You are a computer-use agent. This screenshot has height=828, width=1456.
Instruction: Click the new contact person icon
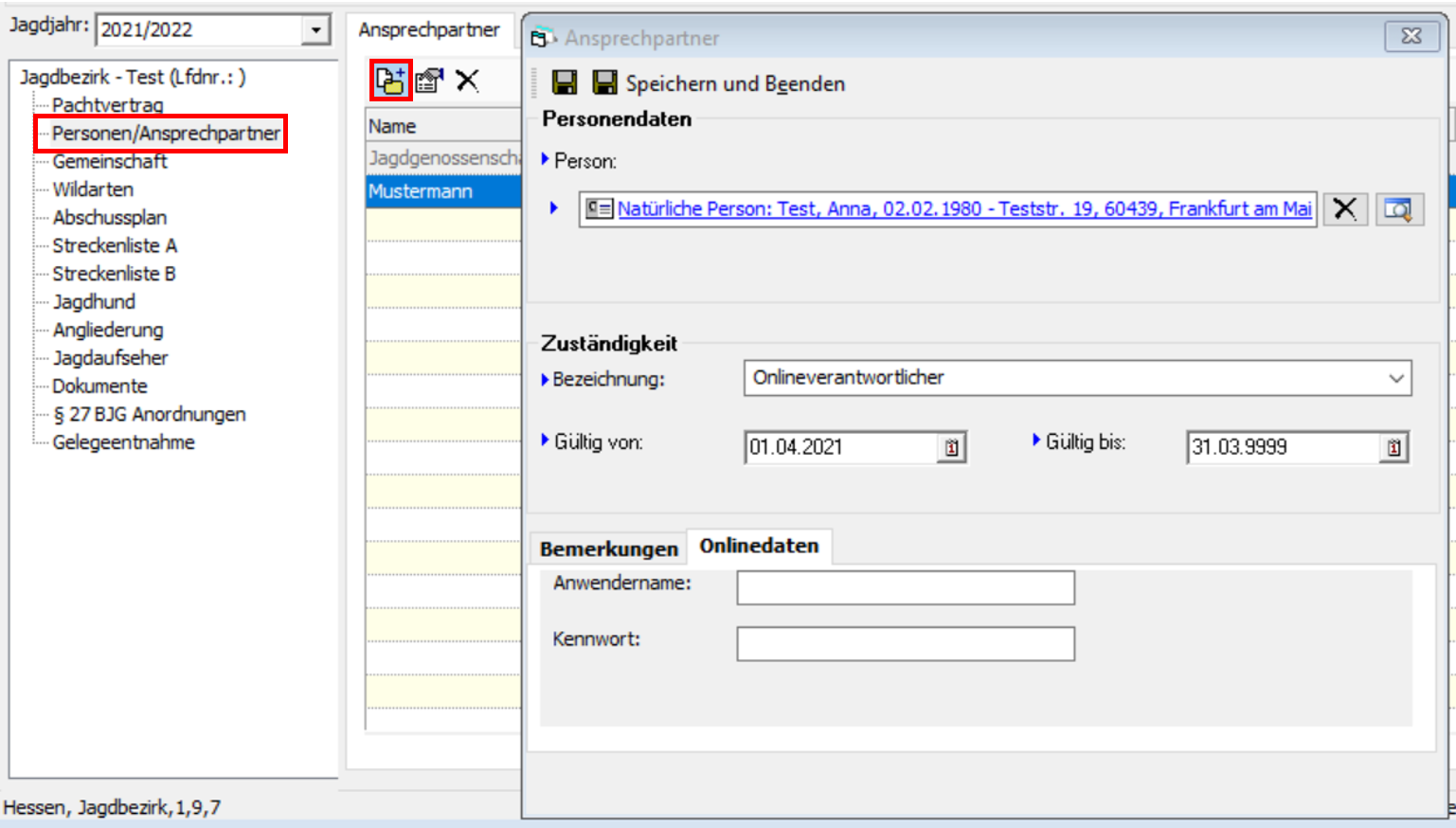(x=389, y=81)
